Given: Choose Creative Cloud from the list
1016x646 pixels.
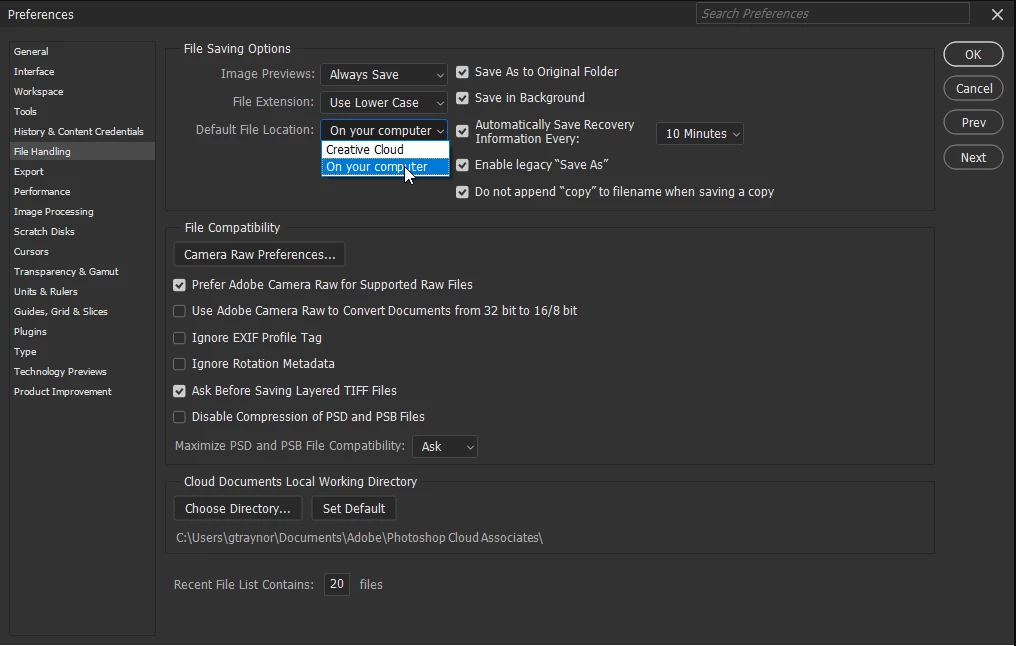Looking at the screenshot, I should point(385,150).
